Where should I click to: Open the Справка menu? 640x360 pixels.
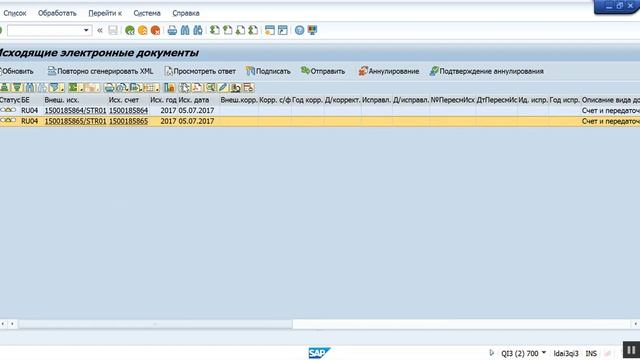[x=186, y=13]
